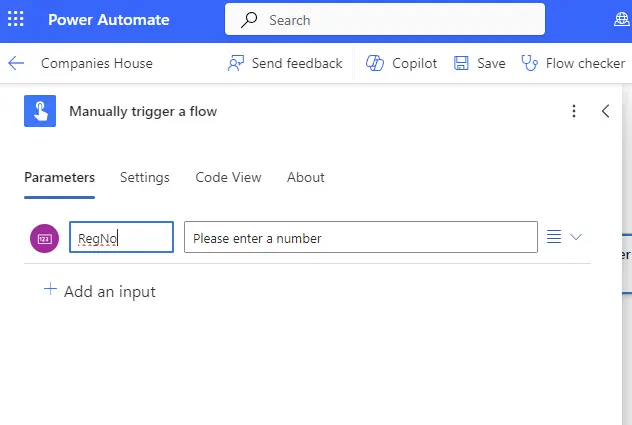Open the trigger's three-dot options menu
This screenshot has height=425, width=632.
574,111
